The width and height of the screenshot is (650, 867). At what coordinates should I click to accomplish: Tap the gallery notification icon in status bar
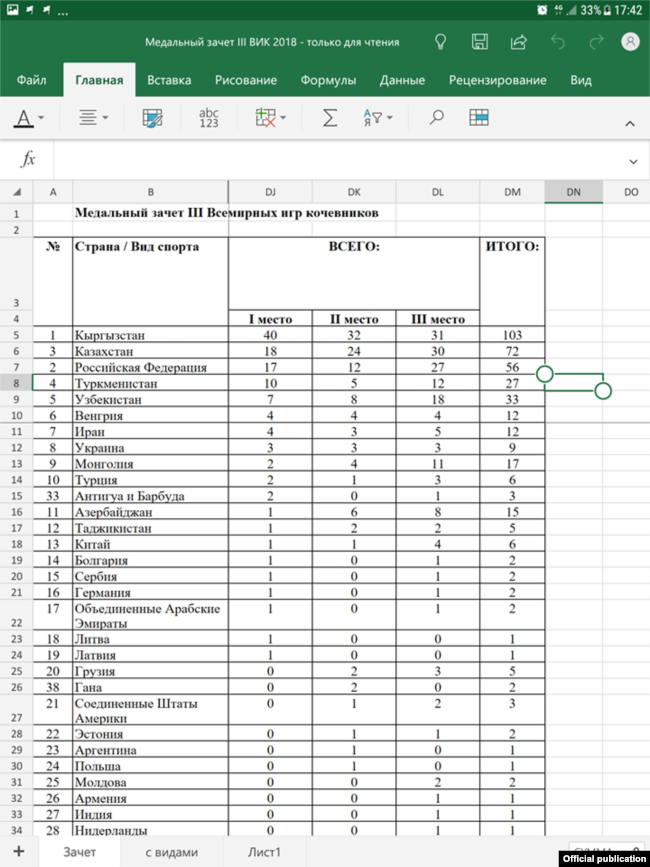12,10
